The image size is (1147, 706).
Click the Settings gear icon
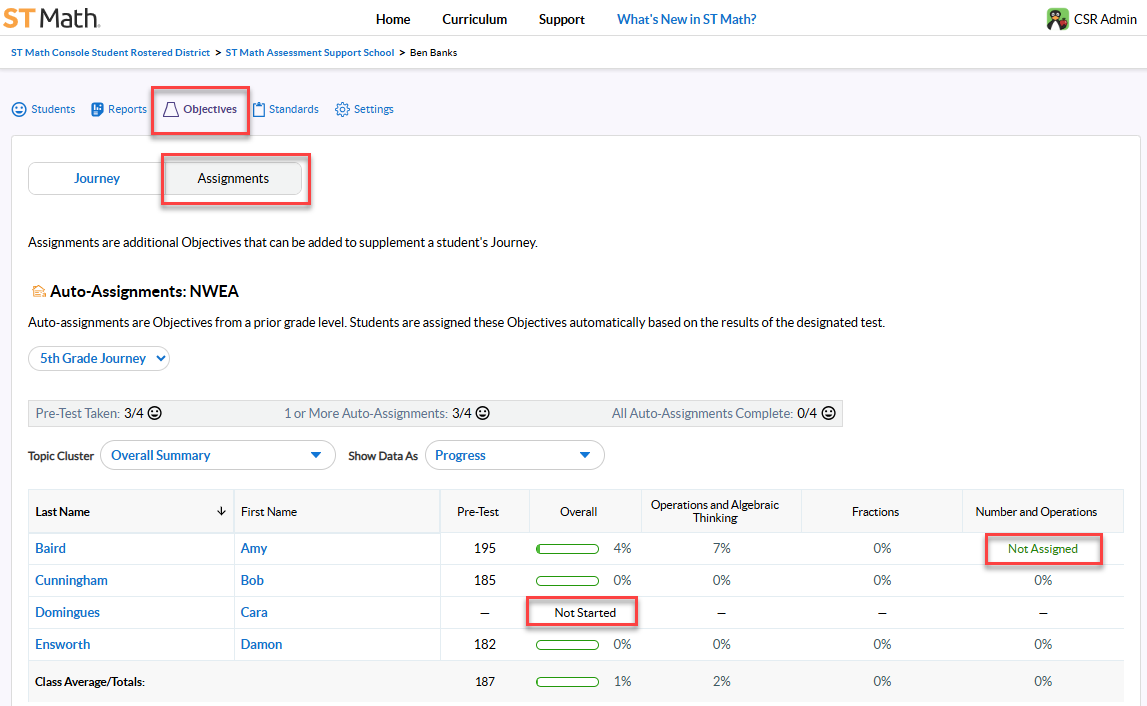coord(342,109)
